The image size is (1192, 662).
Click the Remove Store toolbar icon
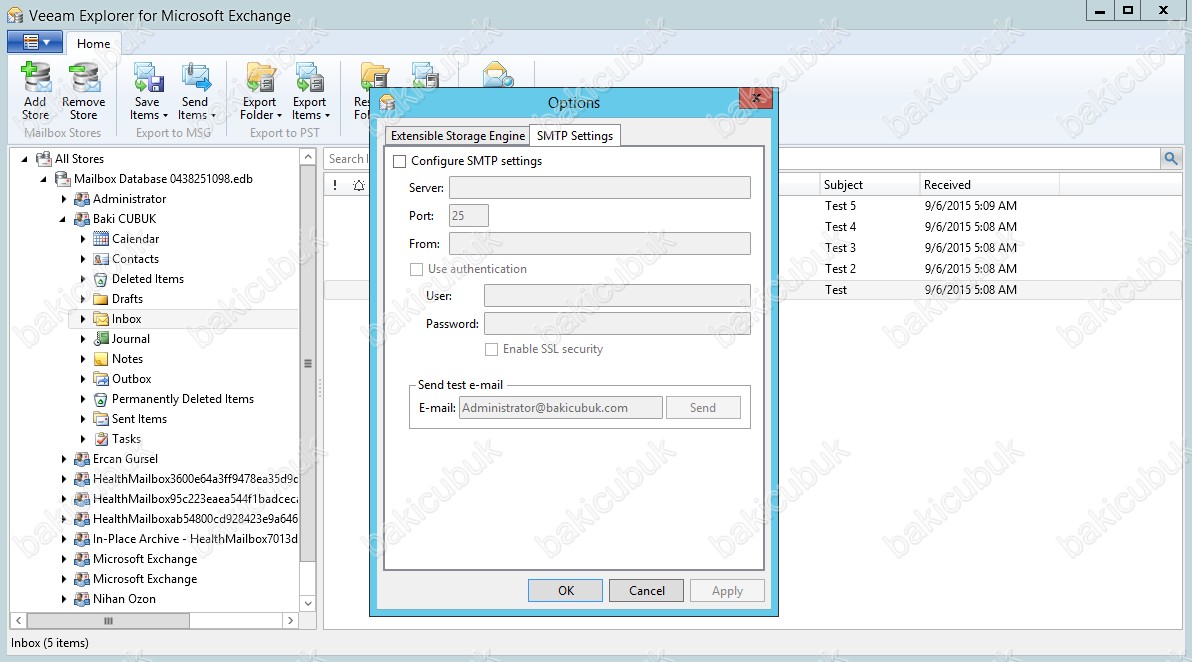pos(84,78)
